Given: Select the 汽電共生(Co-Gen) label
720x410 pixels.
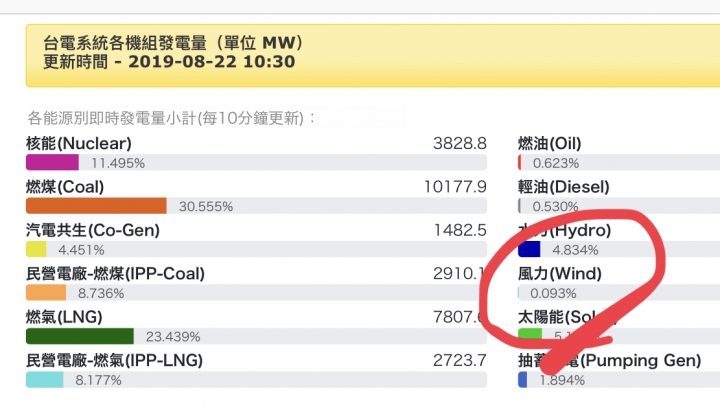Looking at the screenshot, I should [x=93, y=230].
